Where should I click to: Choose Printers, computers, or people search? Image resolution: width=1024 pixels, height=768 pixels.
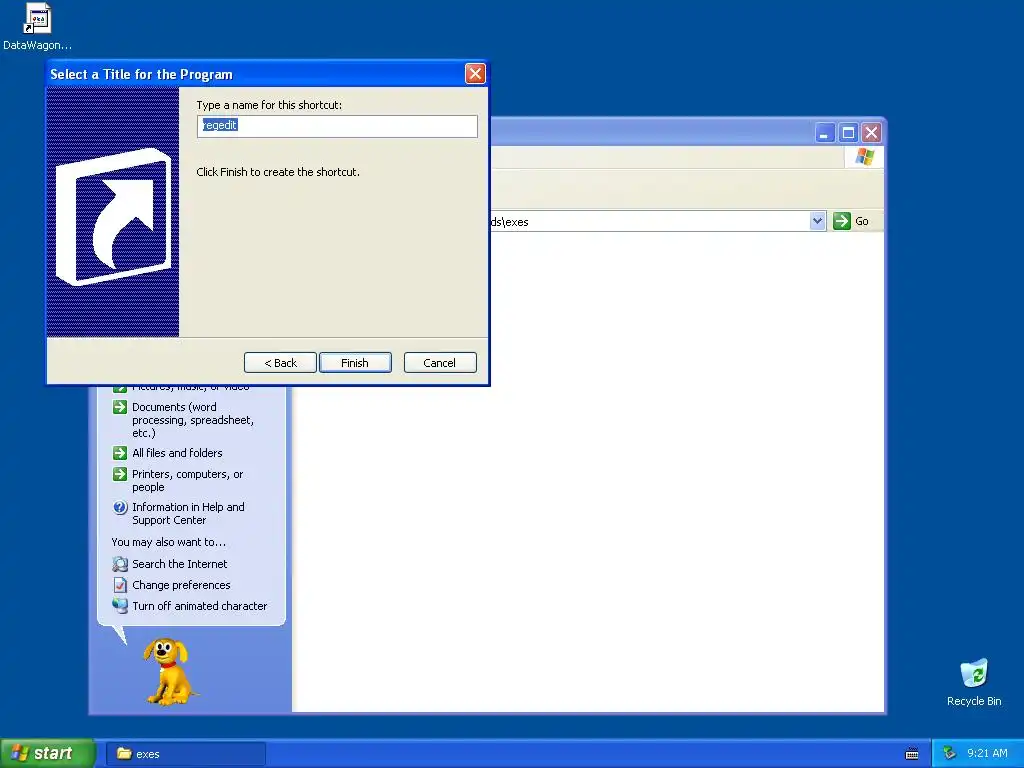pyautogui.click(x=187, y=481)
